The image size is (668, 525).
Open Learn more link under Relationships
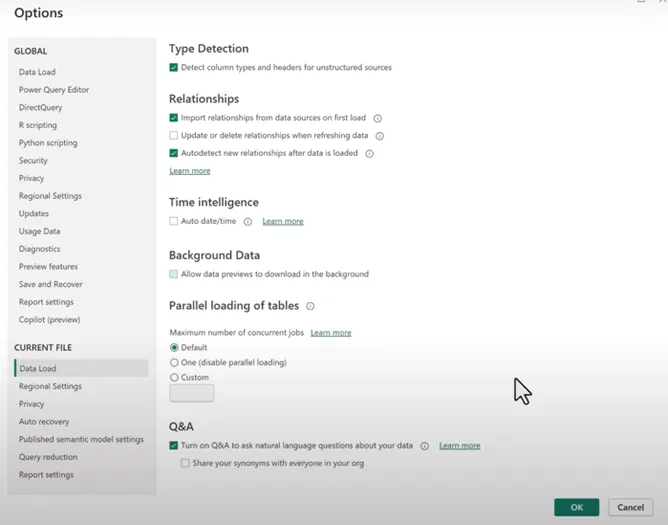(190, 171)
